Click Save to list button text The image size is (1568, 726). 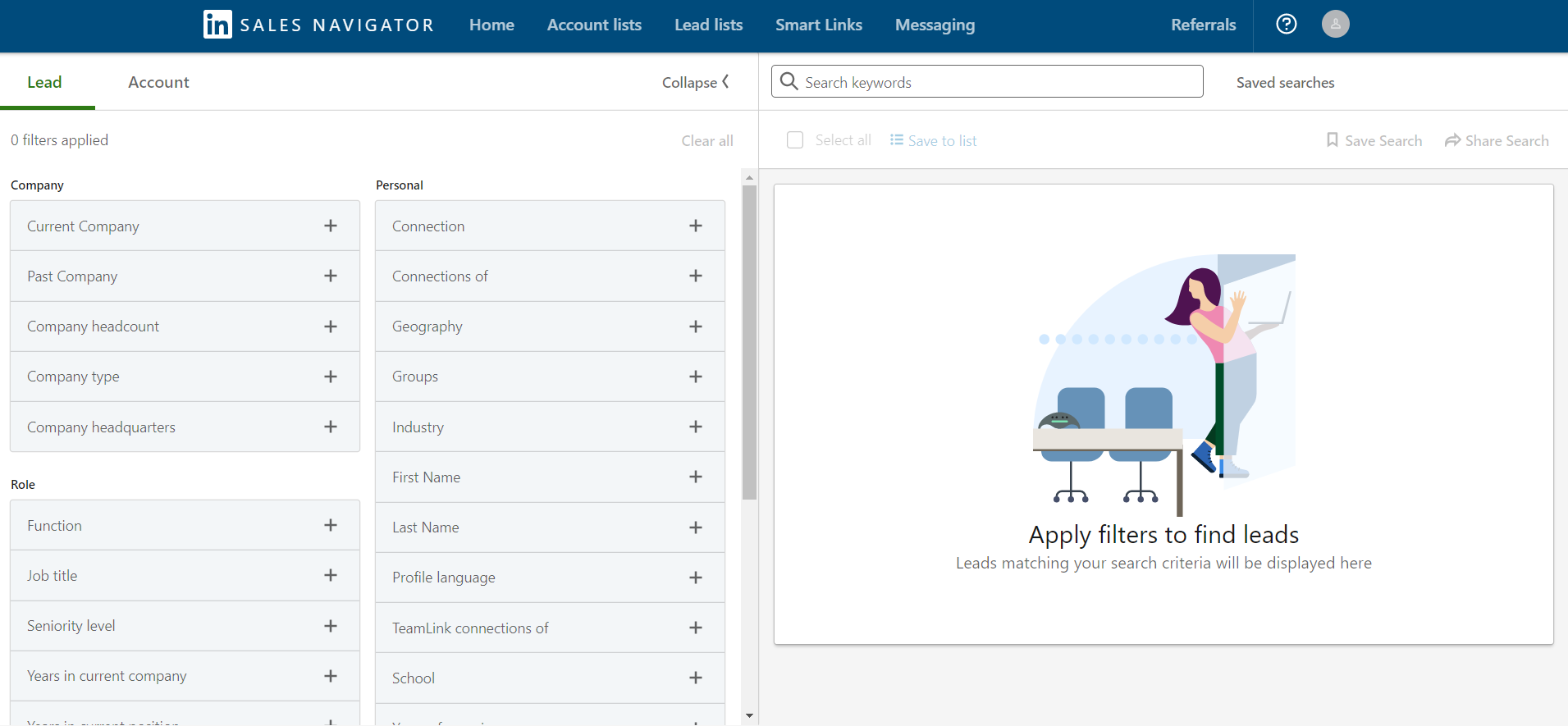click(x=942, y=140)
